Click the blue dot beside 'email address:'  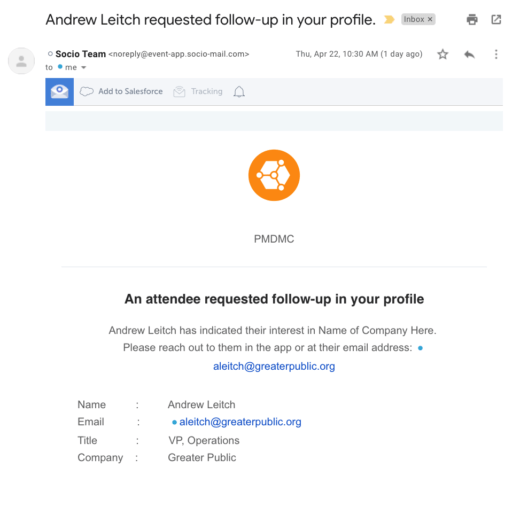tap(420, 348)
